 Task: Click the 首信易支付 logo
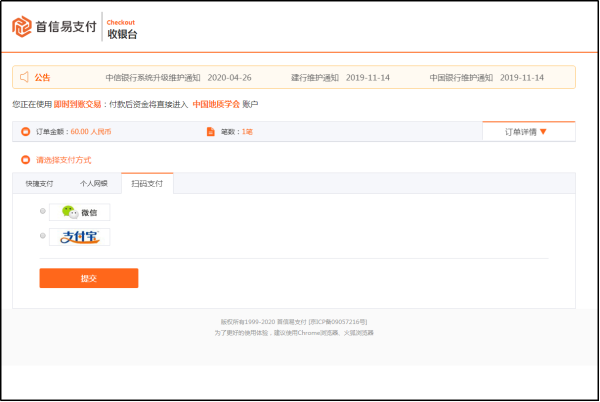point(54,28)
